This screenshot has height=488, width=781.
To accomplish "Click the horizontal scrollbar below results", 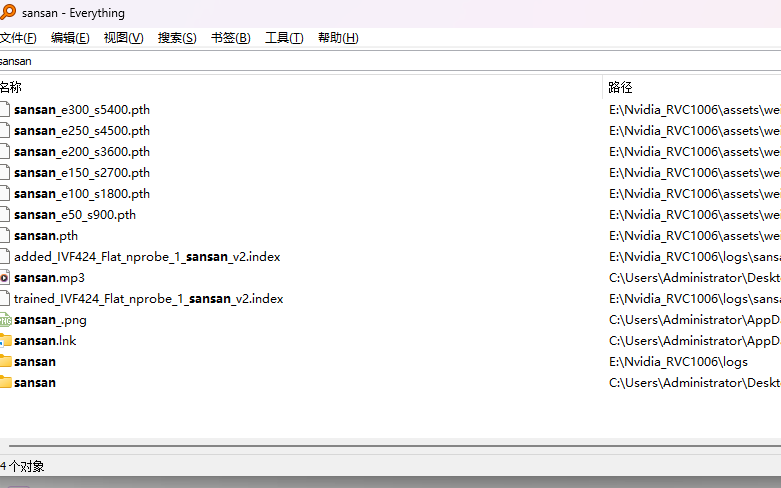I will 390,444.
